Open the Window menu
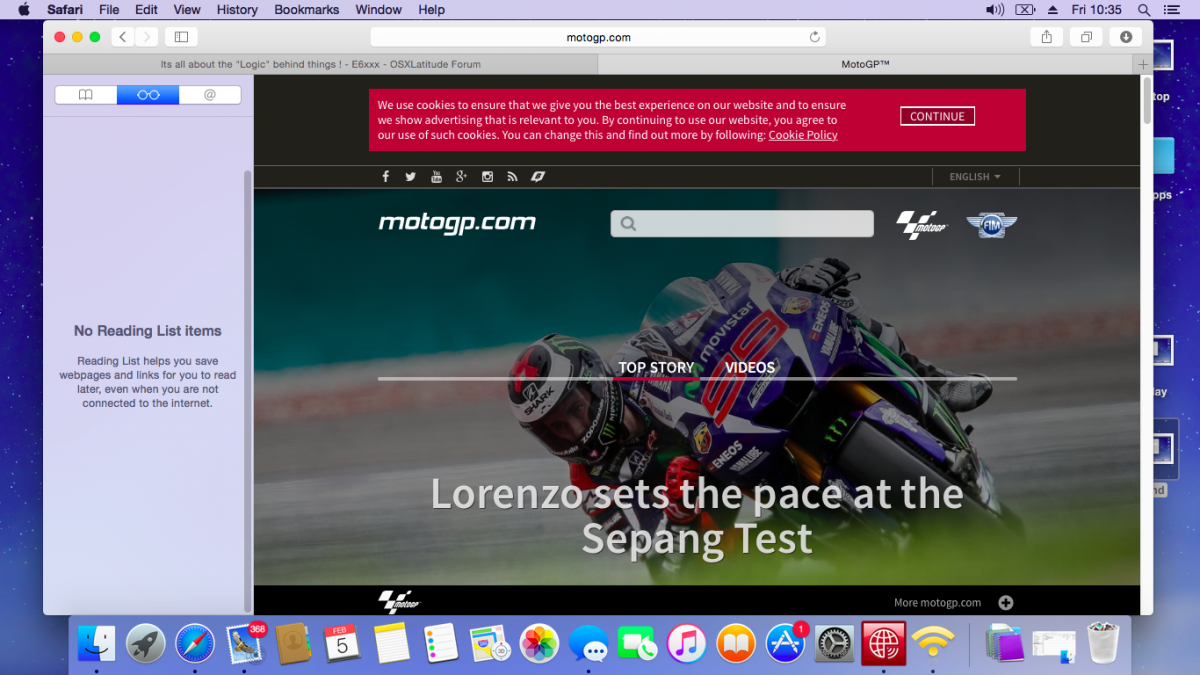This screenshot has height=675, width=1200. [x=379, y=10]
